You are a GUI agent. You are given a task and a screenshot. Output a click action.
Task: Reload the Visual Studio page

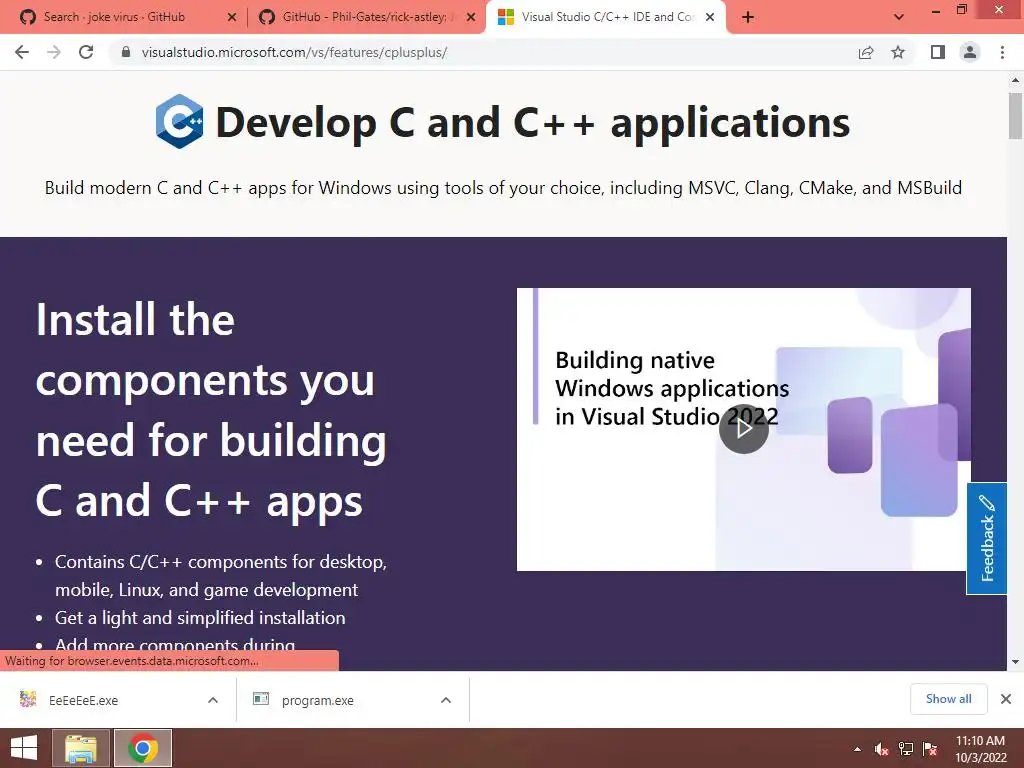[x=86, y=52]
